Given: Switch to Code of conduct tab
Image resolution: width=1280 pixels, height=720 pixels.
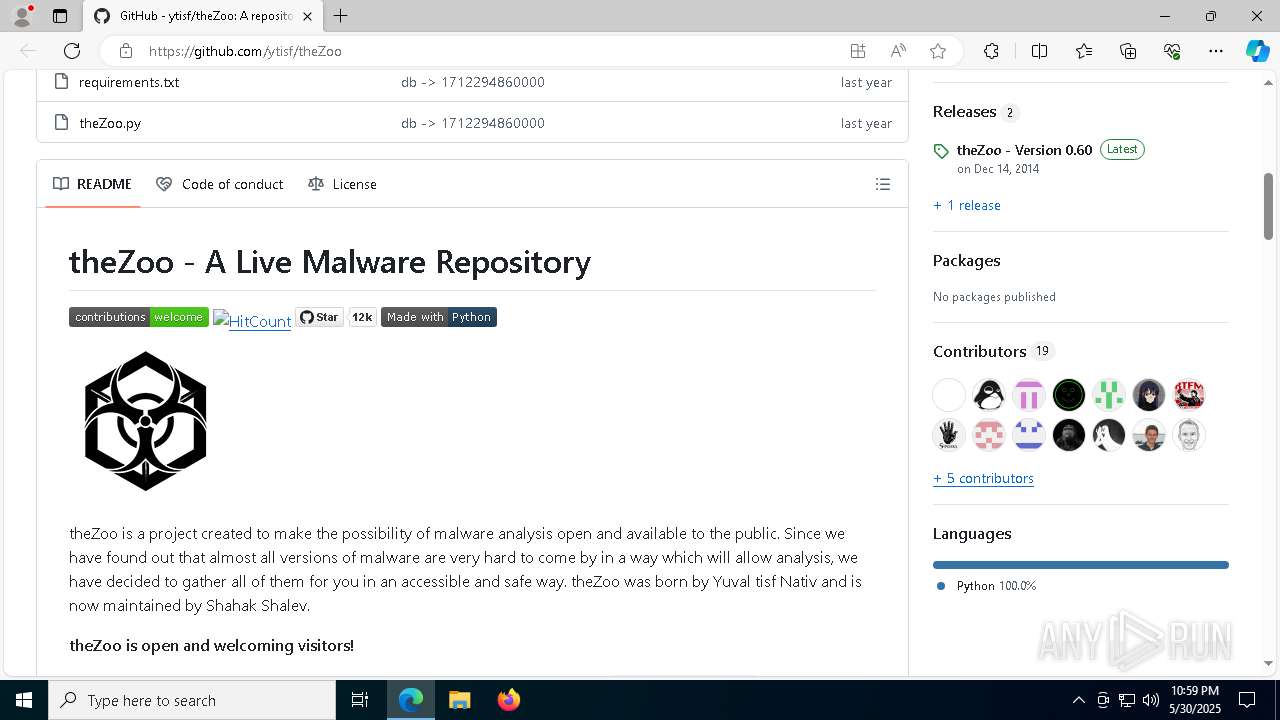Looking at the screenshot, I should (x=220, y=184).
